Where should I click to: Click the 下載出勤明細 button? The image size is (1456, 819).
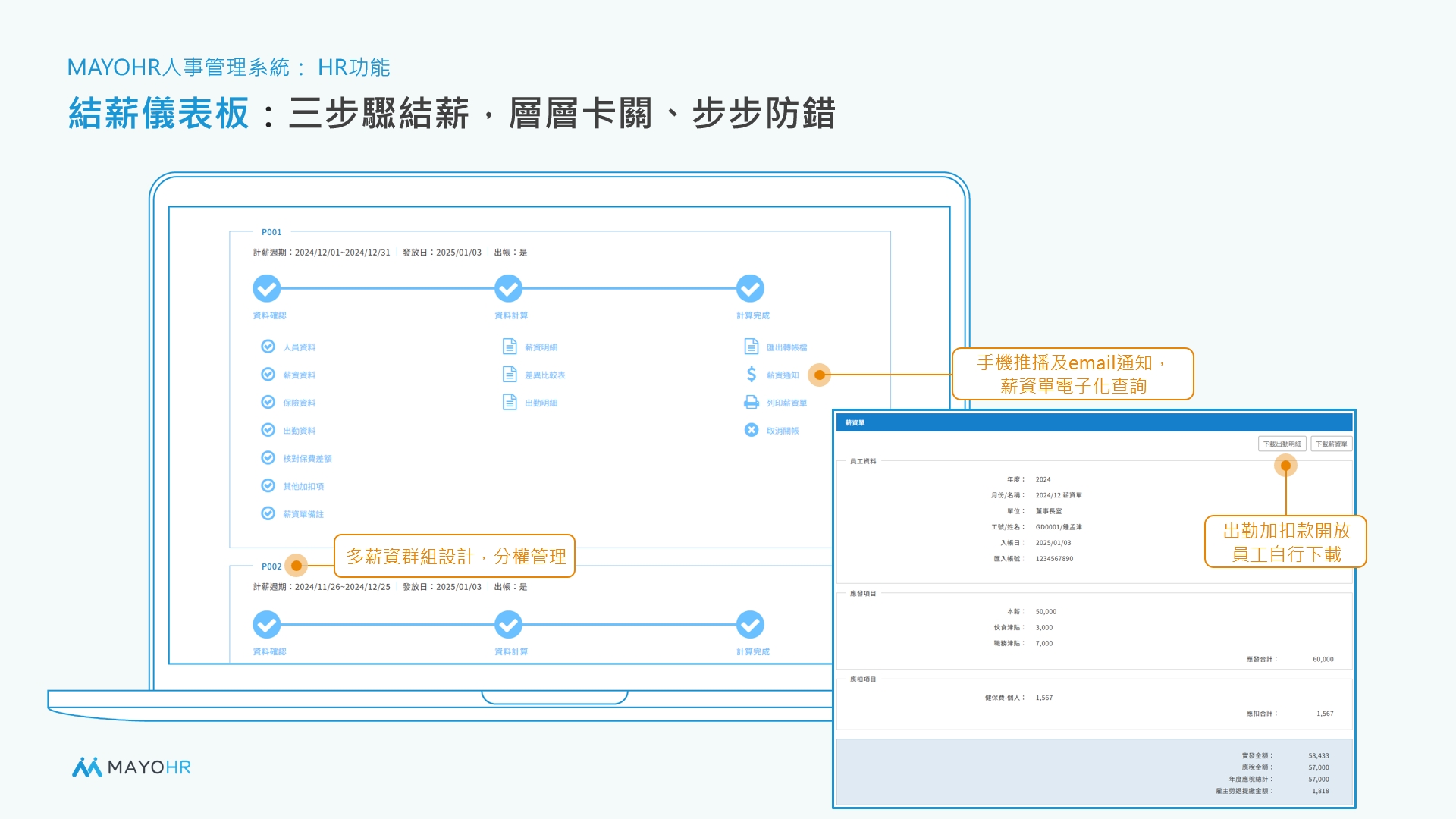pos(1282,444)
